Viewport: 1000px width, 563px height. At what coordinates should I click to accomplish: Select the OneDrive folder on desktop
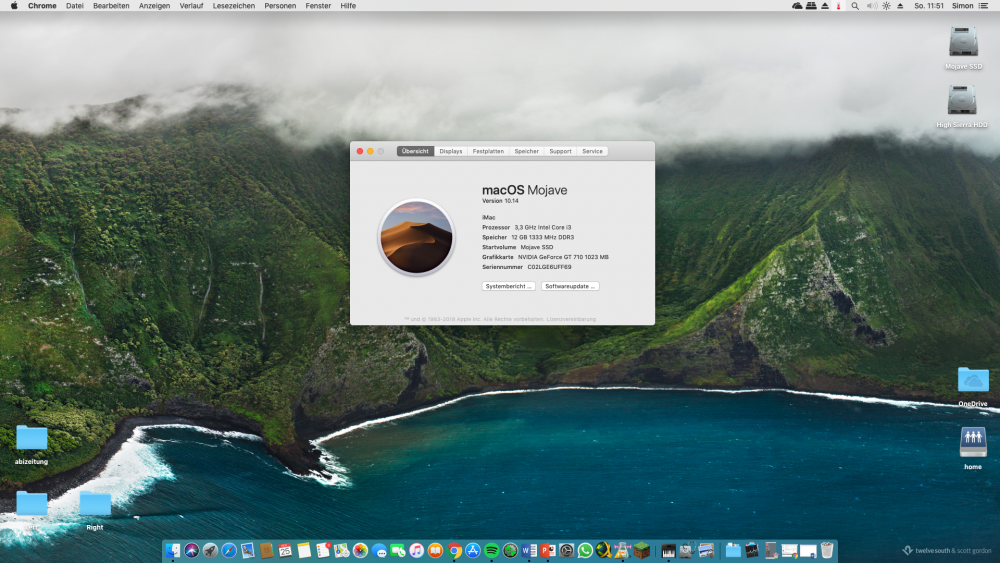pos(973,380)
